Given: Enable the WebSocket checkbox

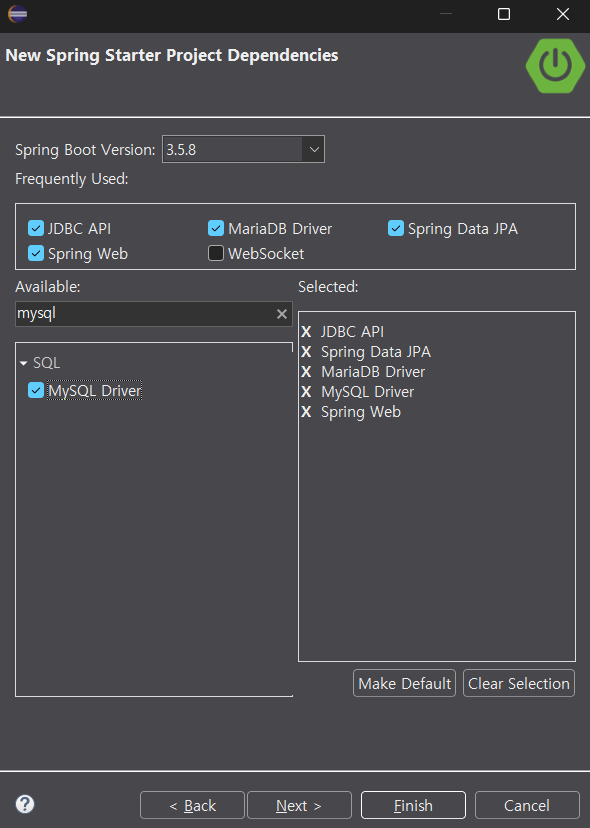Looking at the screenshot, I should [216, 253].
